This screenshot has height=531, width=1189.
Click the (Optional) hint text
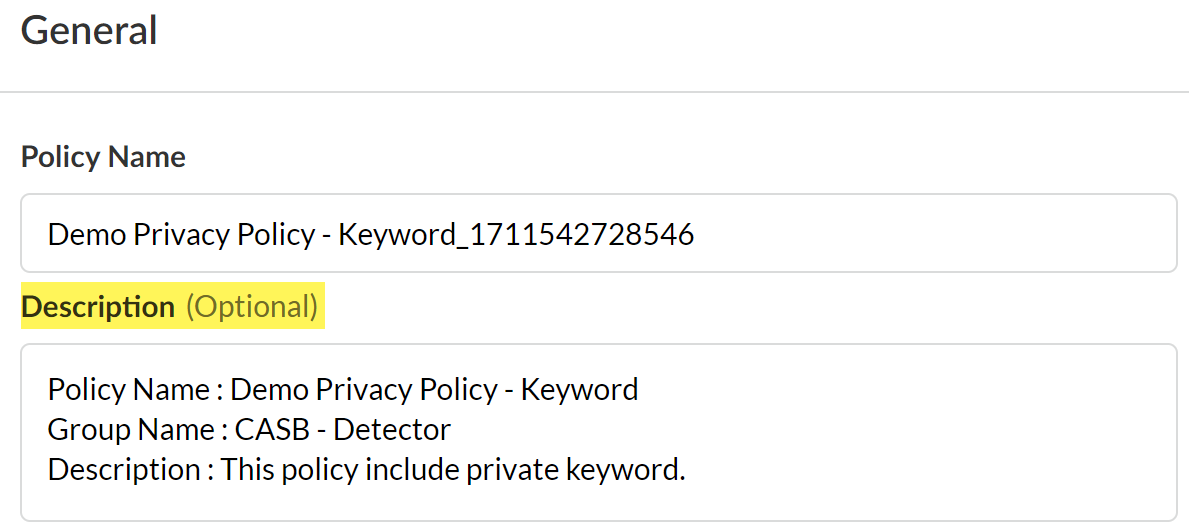[251, 307]
